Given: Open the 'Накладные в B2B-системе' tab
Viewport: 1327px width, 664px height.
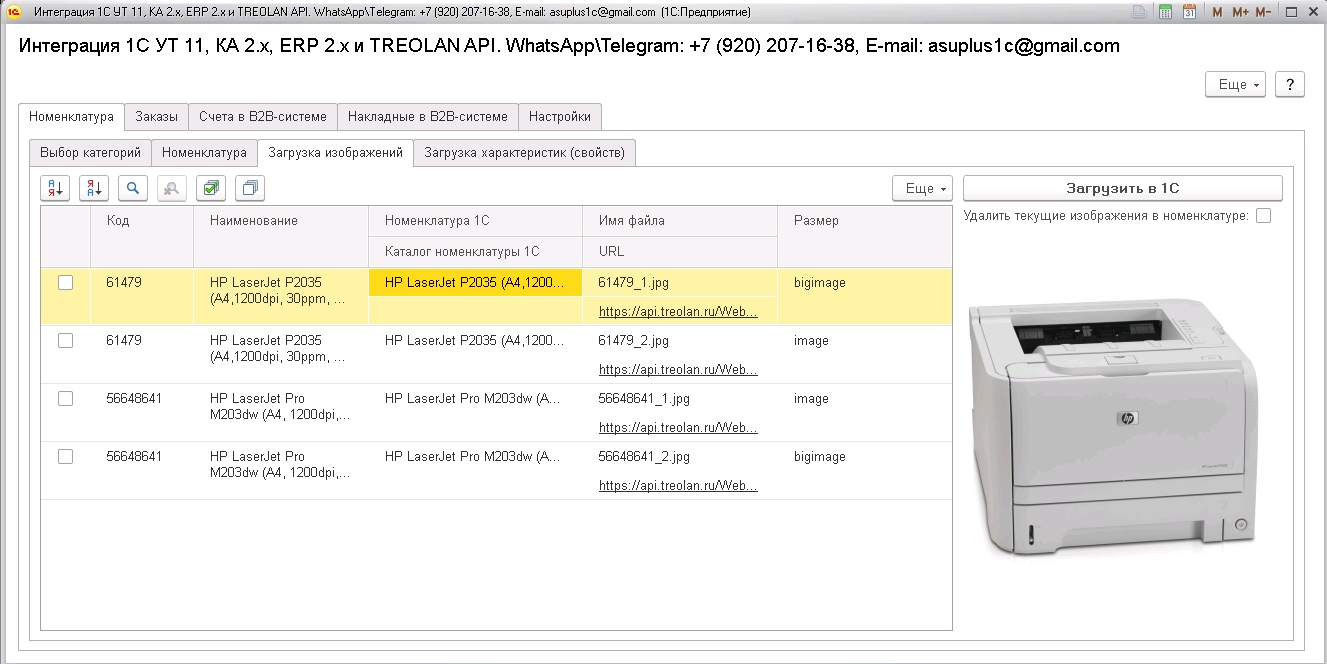Looking at the screenshot, I should coord(428,117).
